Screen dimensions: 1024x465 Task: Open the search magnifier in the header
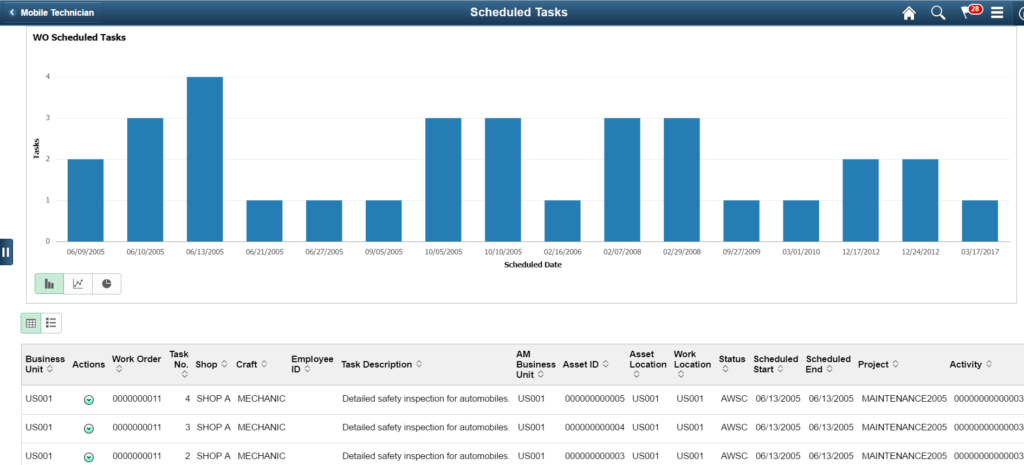[938, 13]
